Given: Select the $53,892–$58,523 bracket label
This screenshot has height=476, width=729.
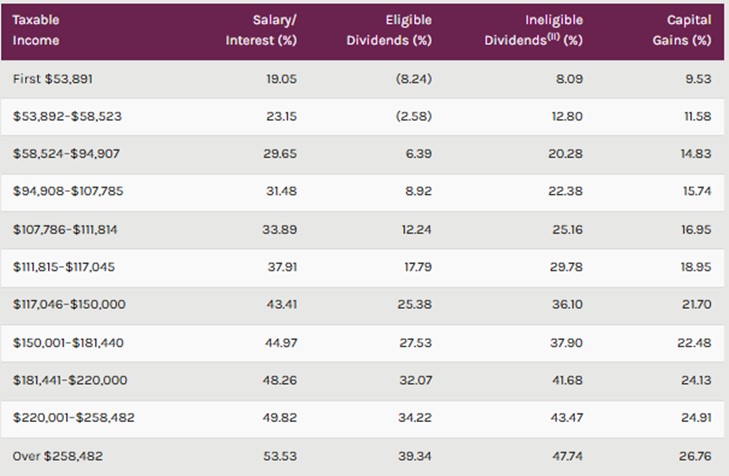Looking at the screenshot, I should 67,117.
